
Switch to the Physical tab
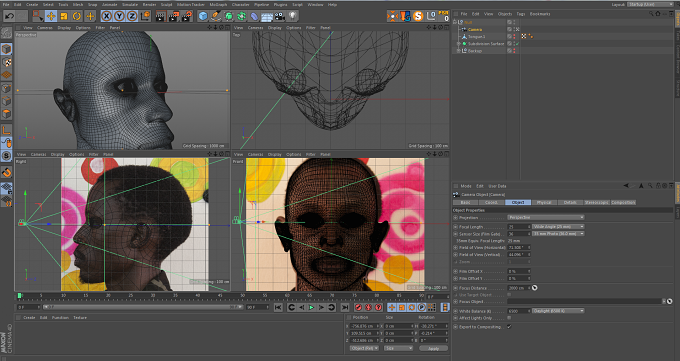[544, 202]
